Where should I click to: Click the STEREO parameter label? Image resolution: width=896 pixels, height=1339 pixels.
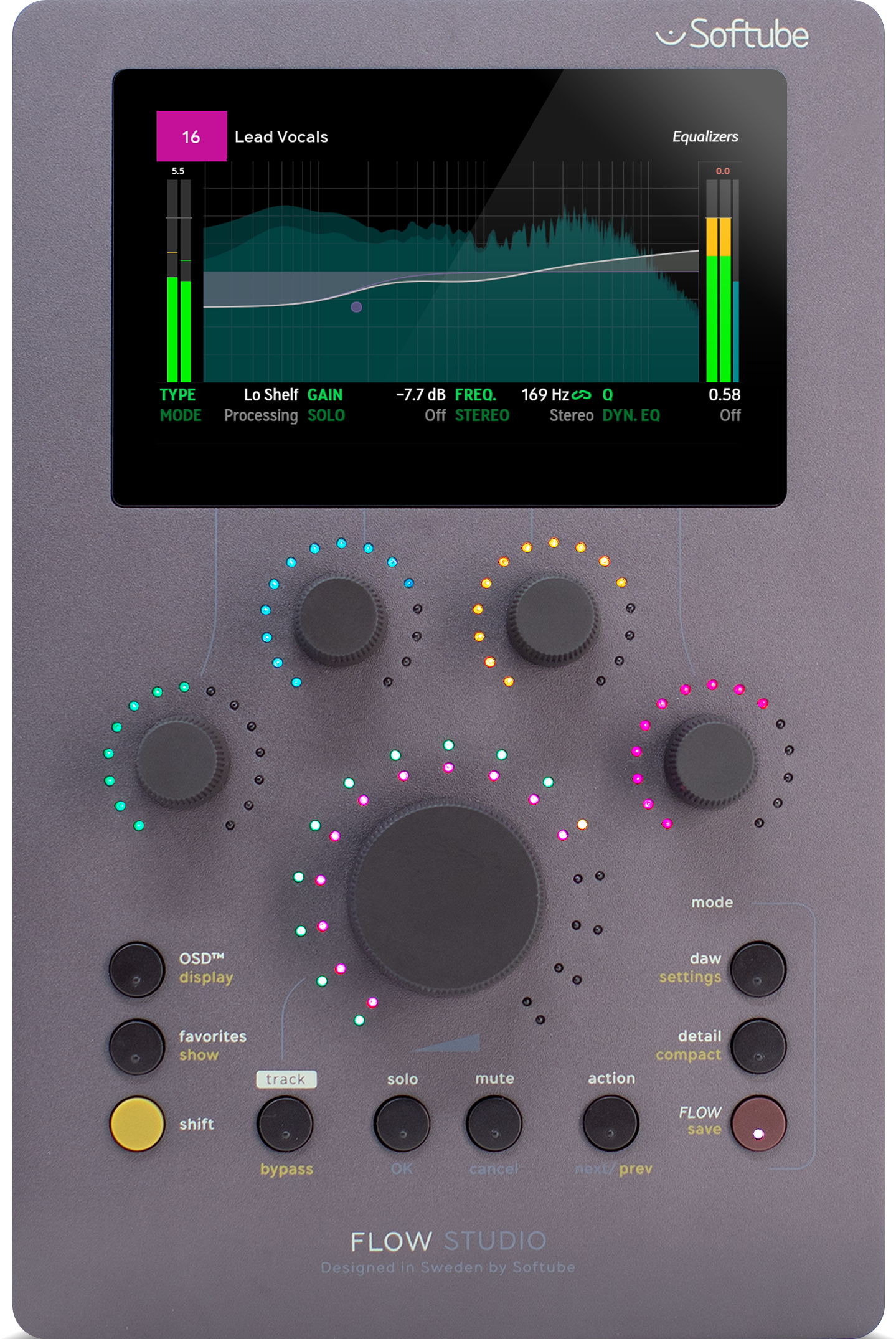[x=482, y=415]
